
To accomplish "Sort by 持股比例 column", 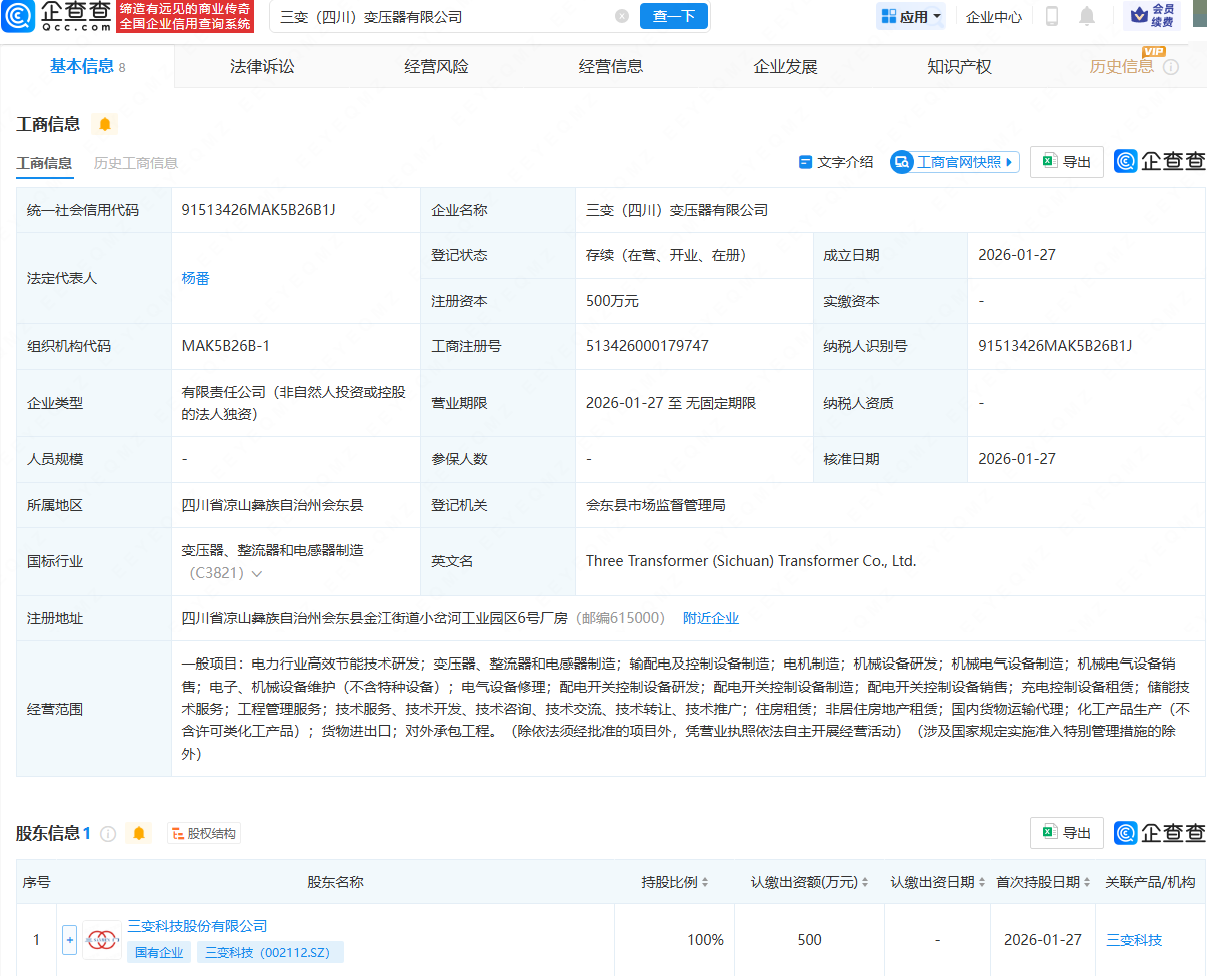I will [675, 882].
